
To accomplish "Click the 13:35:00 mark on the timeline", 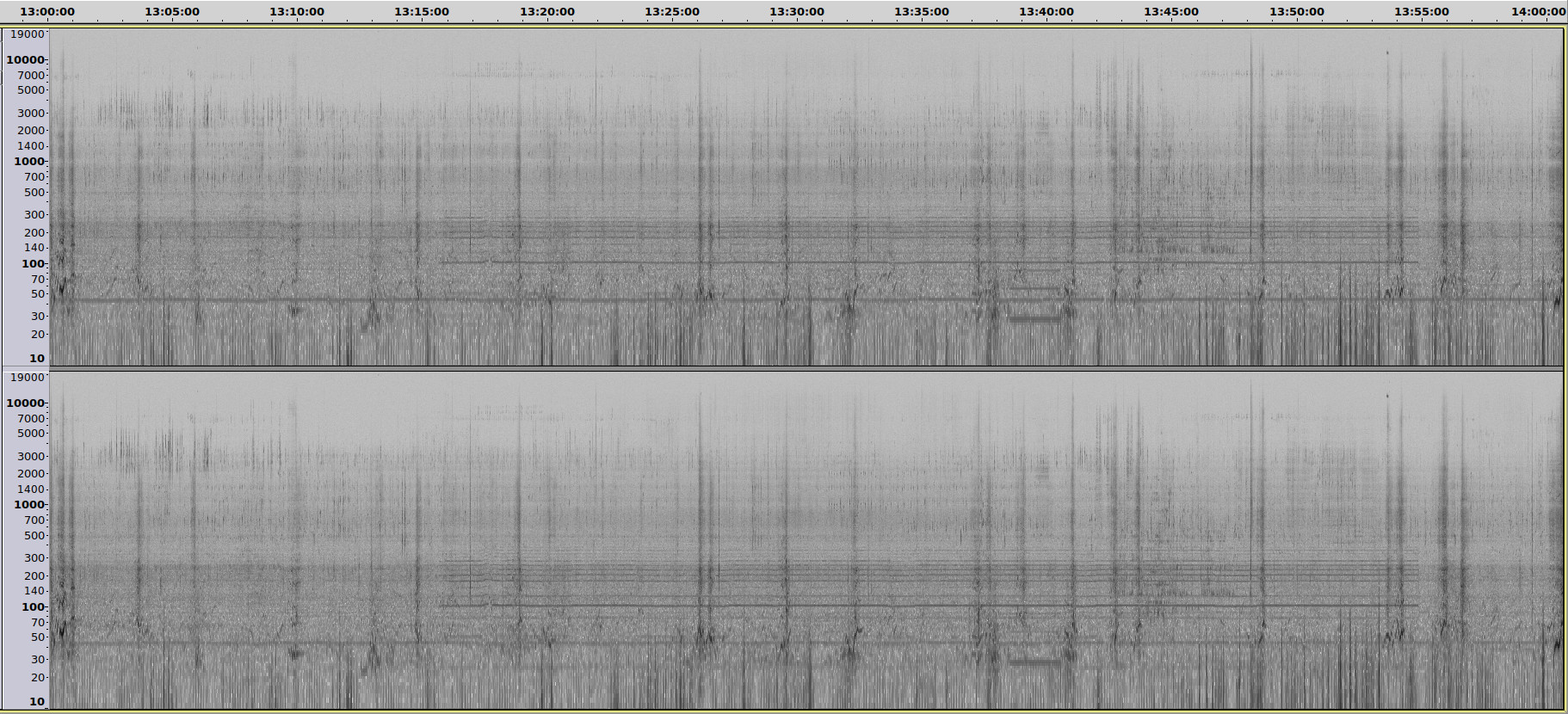I will click(922, 12).
